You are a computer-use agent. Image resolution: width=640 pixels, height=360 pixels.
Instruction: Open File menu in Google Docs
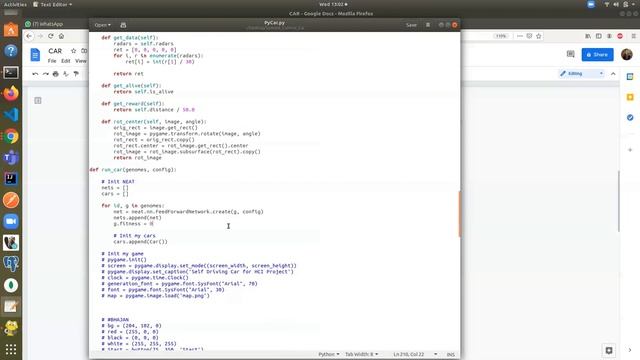pyautogui.click(x=52, y=61)
